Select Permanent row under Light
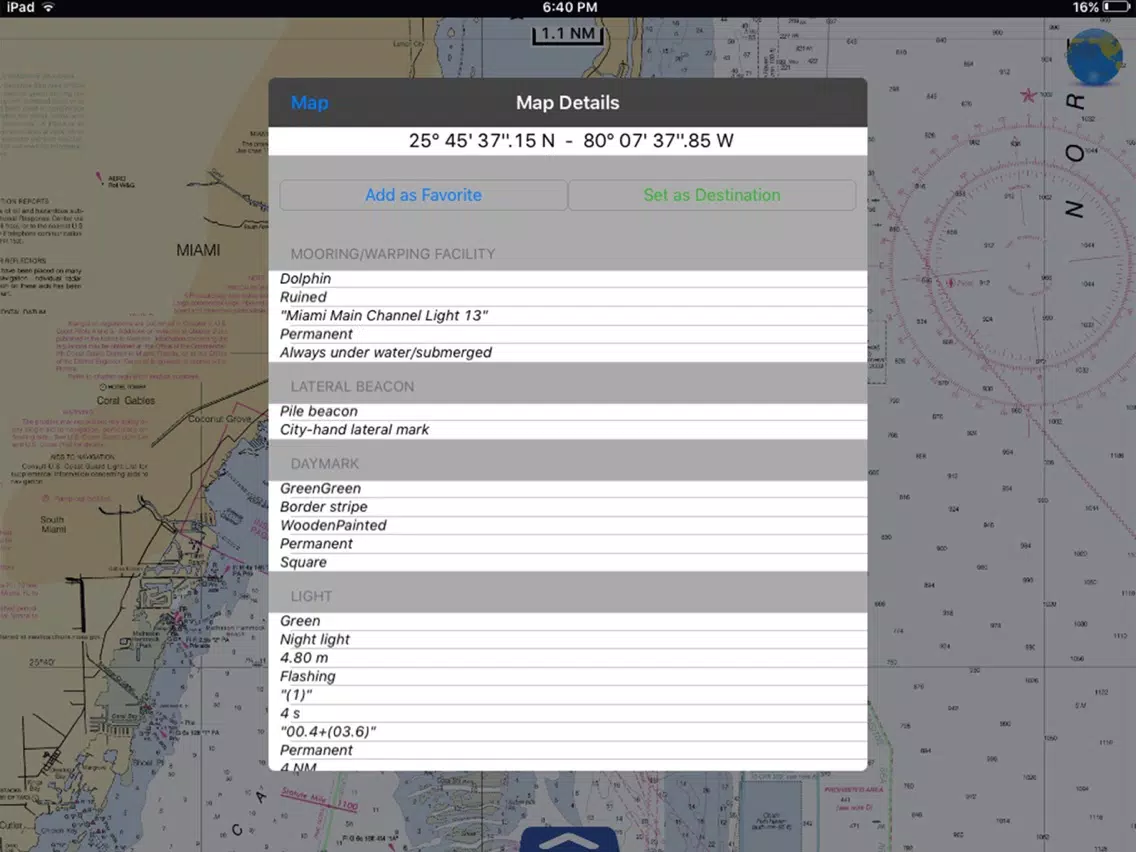The image size is (1136, 852). pos(567,751)
